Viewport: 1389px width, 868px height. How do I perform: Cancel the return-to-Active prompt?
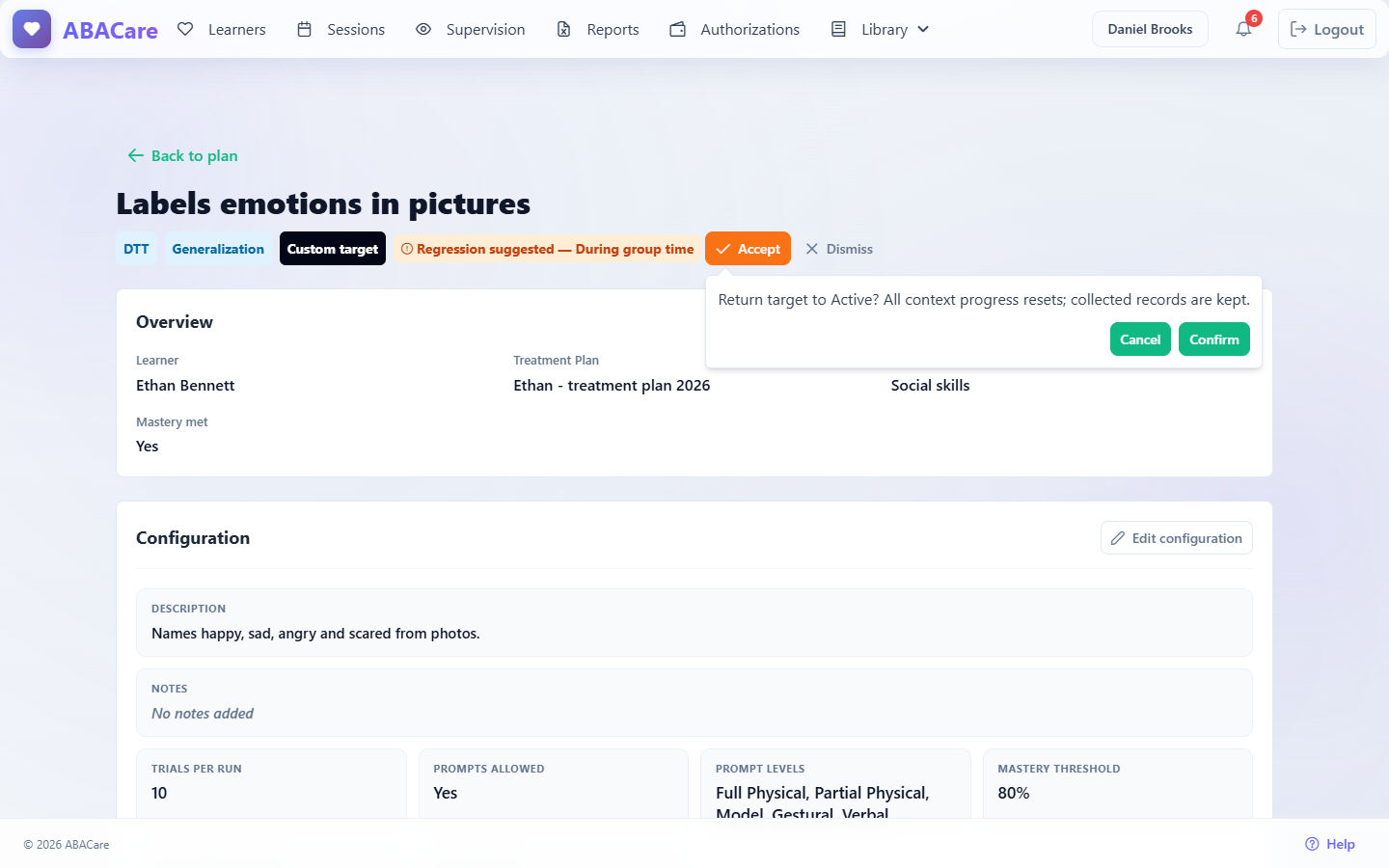pos(1140,339)
